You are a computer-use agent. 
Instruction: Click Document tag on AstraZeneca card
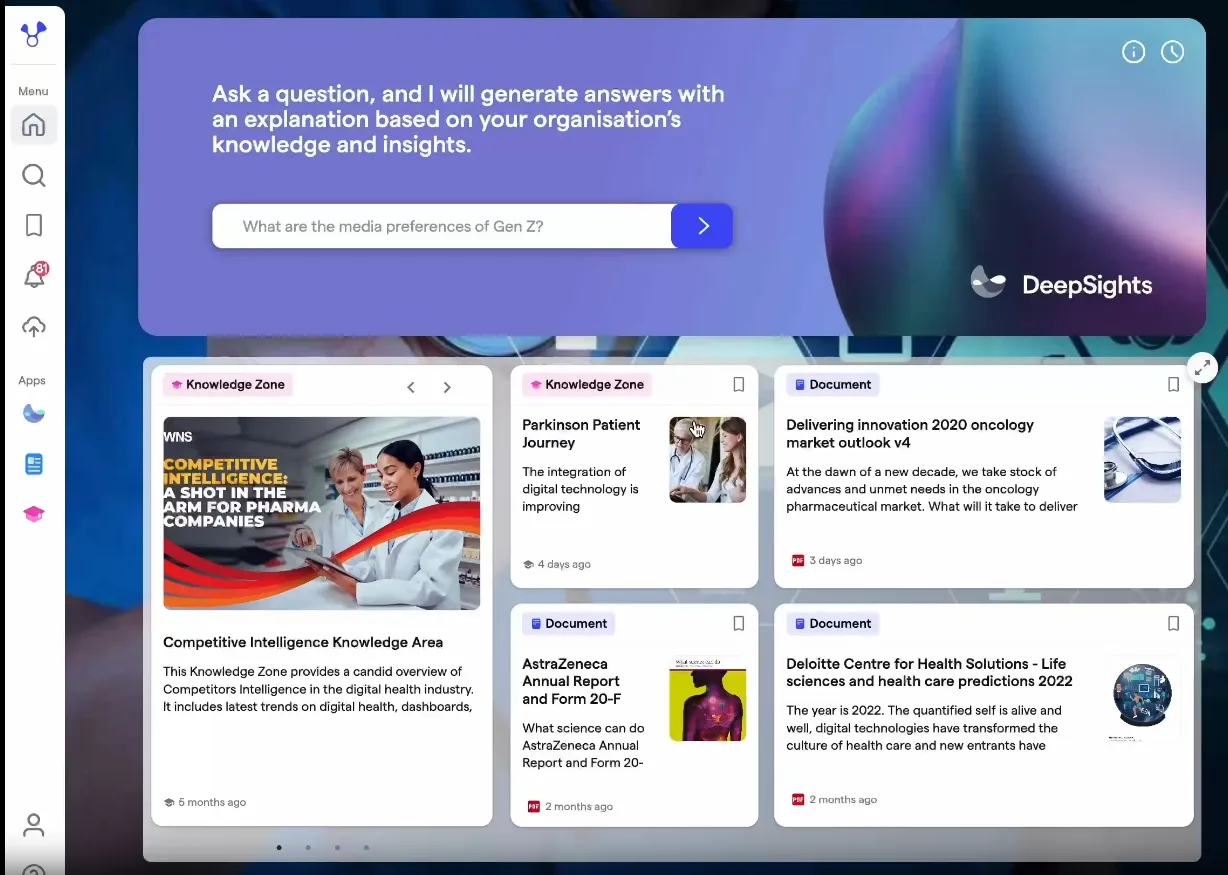568,624
